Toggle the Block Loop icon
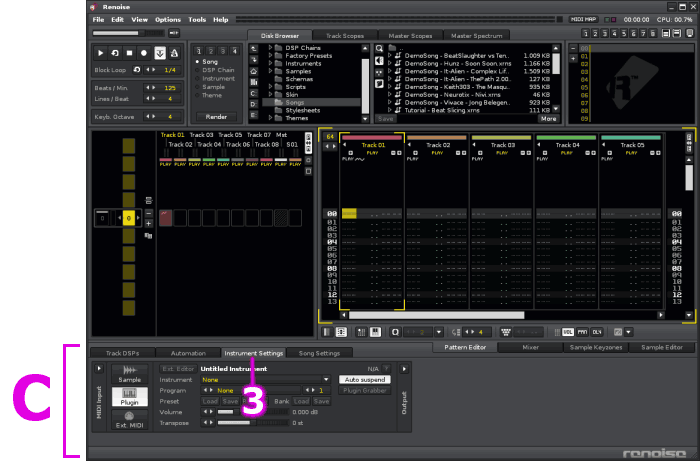Screen dimensions: 700x461 tap(137, 70)
